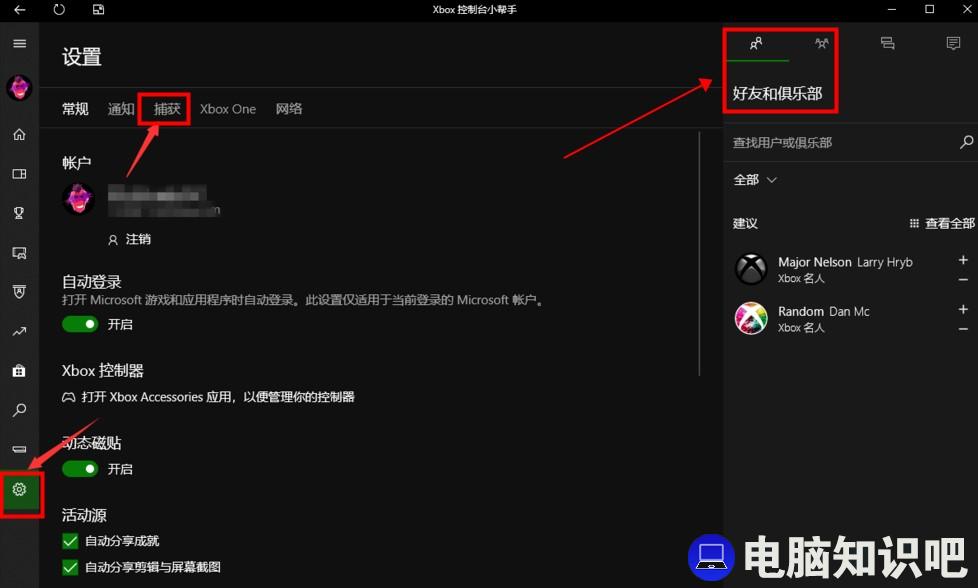Toggle 自动登录 switch off
Image resolution: width=978 pixels, height=588 pixels.
coord(80,324)
